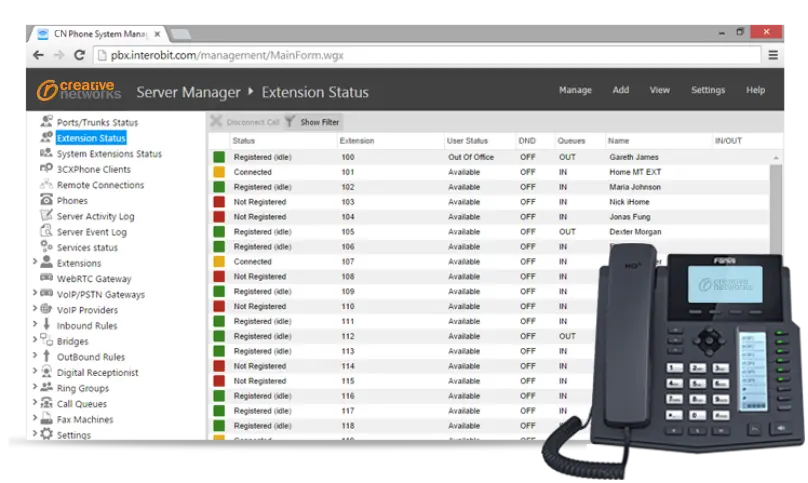Open the Manage menu
The height and width of the screenshot is (483, 808).
(x=575, y=90)
